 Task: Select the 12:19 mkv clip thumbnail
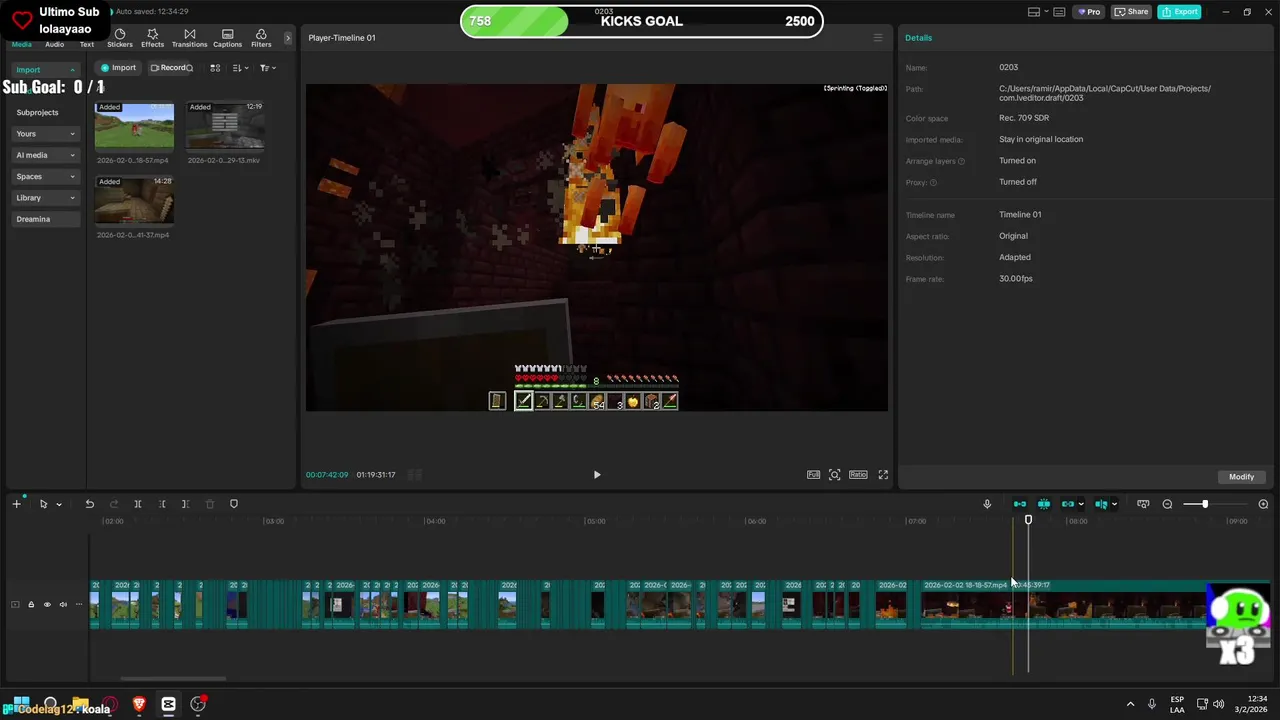[x=225, y=126]
